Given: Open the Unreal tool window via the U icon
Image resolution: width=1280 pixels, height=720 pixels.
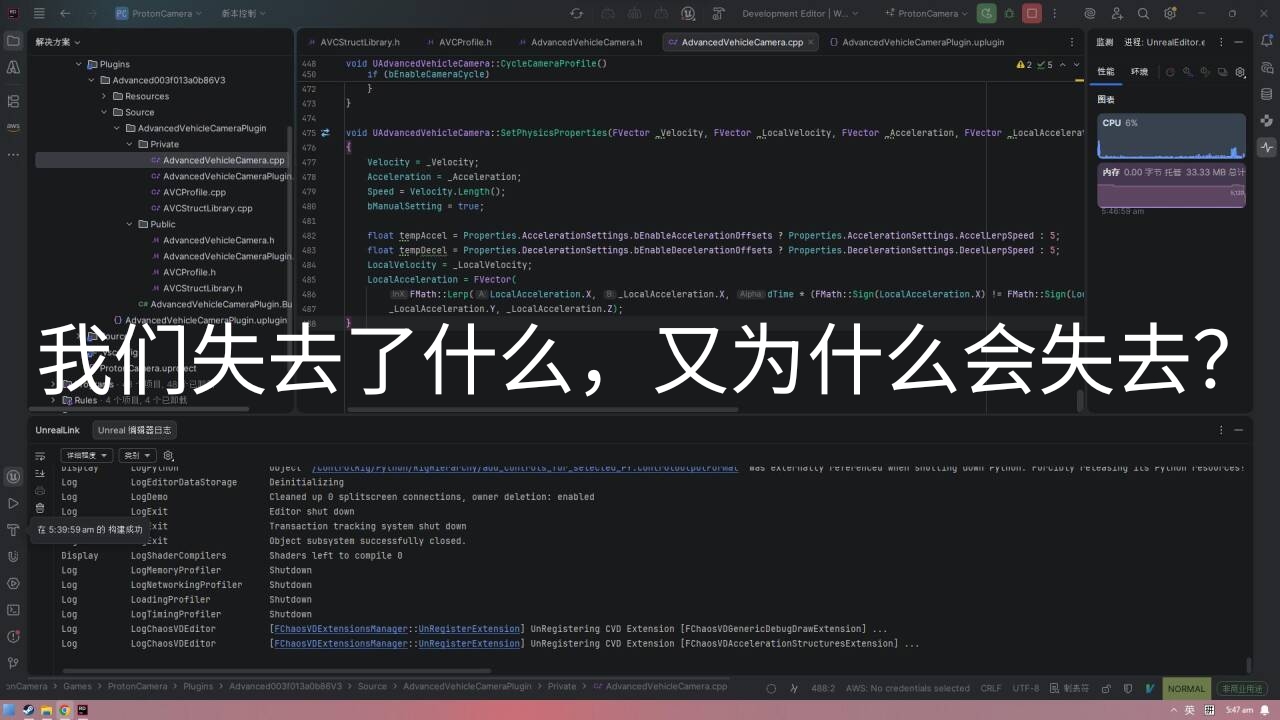Looking at the screenshot, I should pyautogui.click(x=13, y=477).
